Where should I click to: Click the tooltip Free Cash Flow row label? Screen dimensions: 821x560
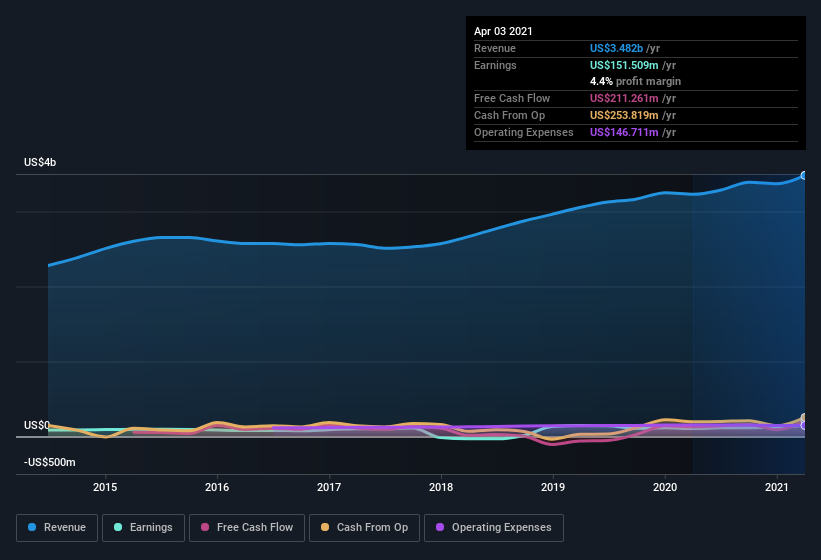click(x=512, y=98)
